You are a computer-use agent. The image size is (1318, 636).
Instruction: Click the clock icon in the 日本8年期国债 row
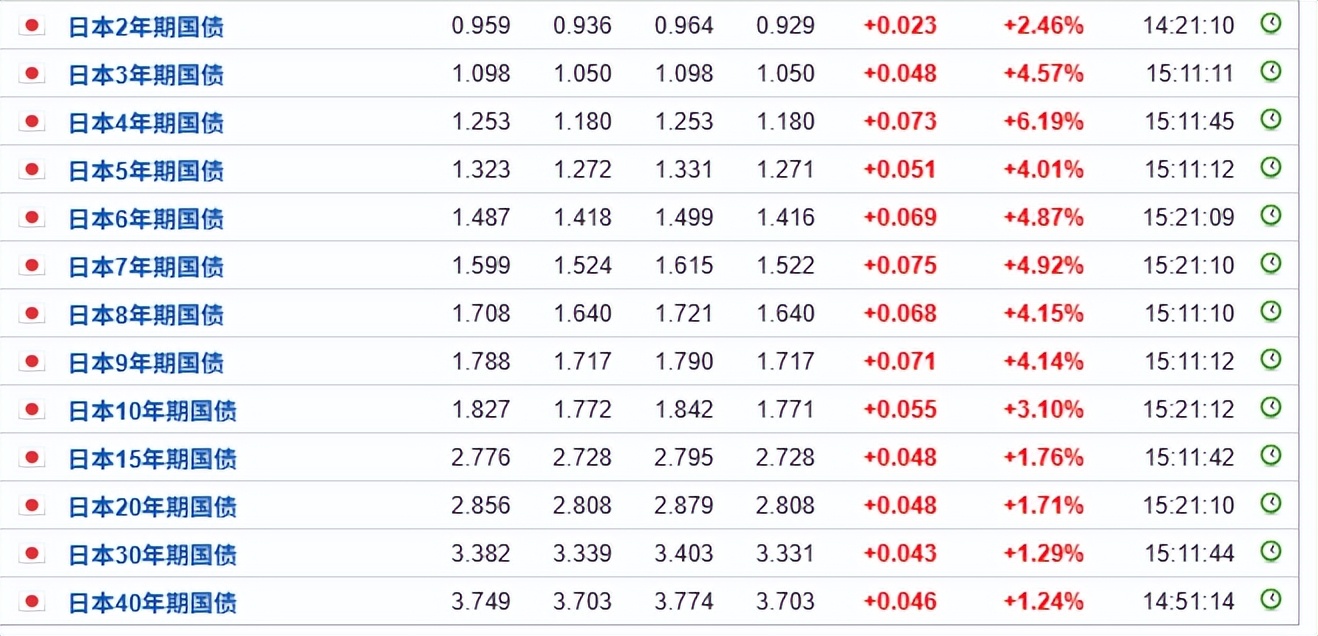tap(1270, 311)
